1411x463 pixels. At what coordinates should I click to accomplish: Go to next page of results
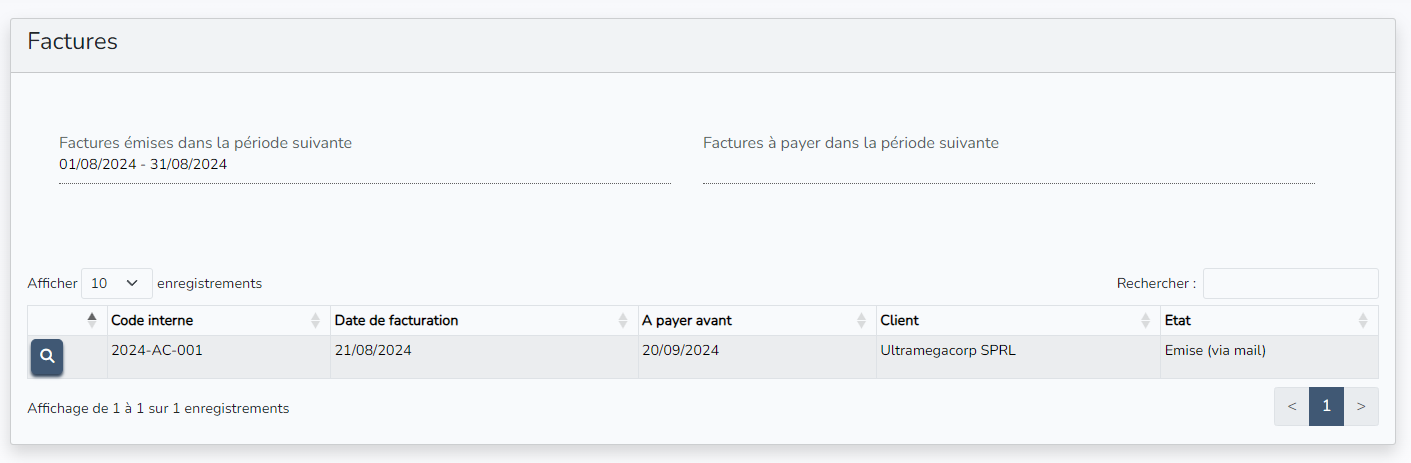1360,406
